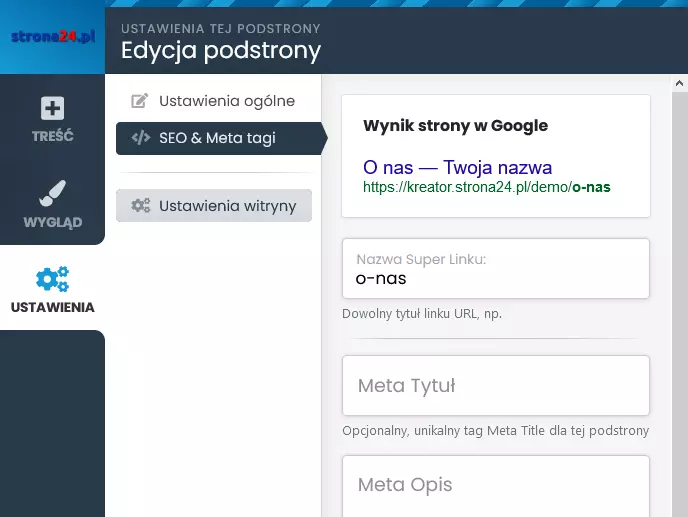Click the USTAWIENIA sidebar label

pyautogui.click(x=53, y=307)
